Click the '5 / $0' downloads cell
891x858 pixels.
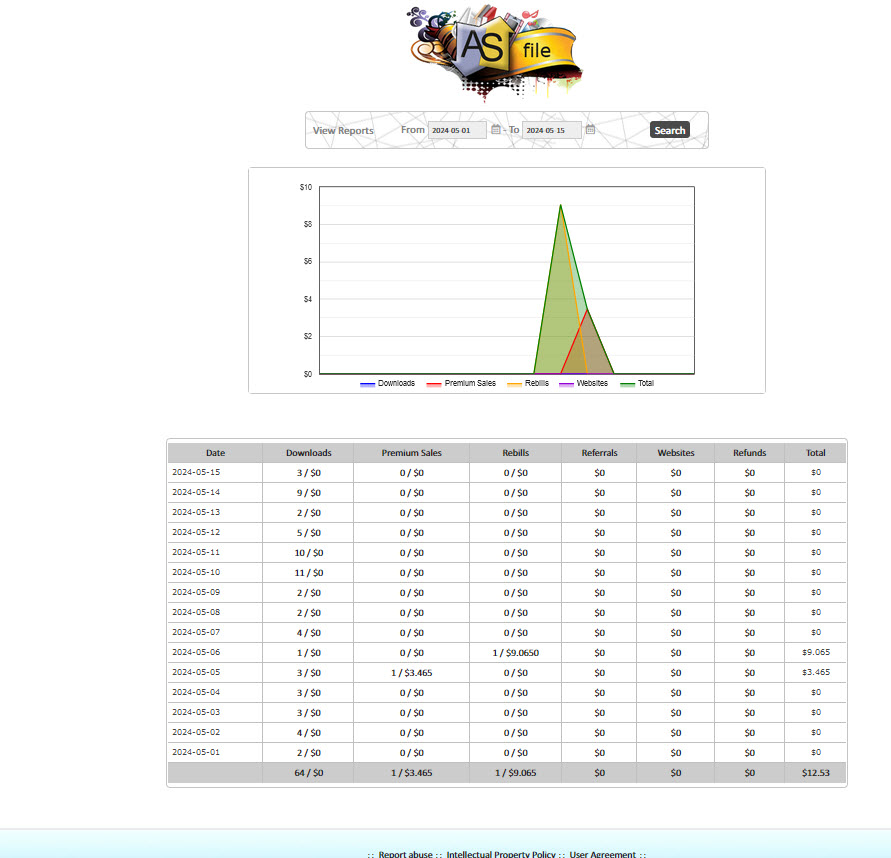coord(309,533)
